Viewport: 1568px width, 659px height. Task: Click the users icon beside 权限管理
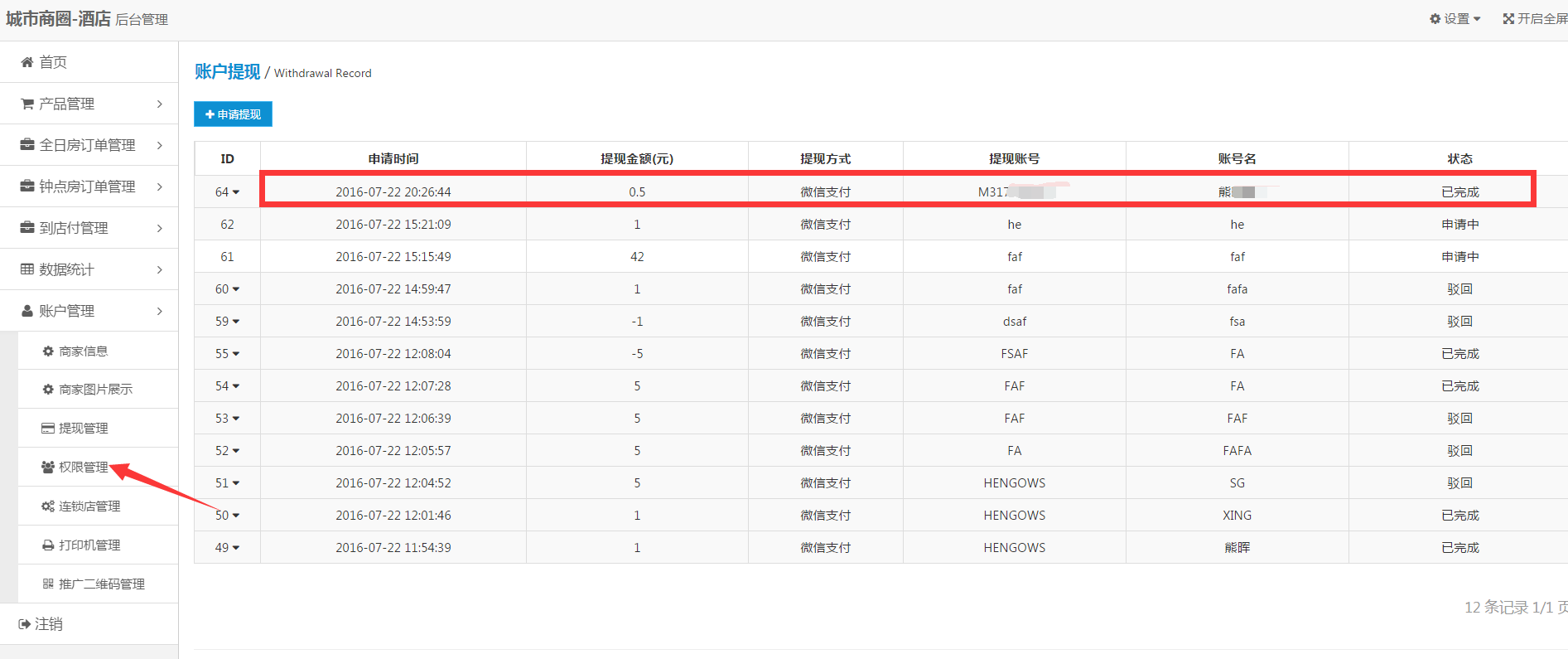point(48,468)
